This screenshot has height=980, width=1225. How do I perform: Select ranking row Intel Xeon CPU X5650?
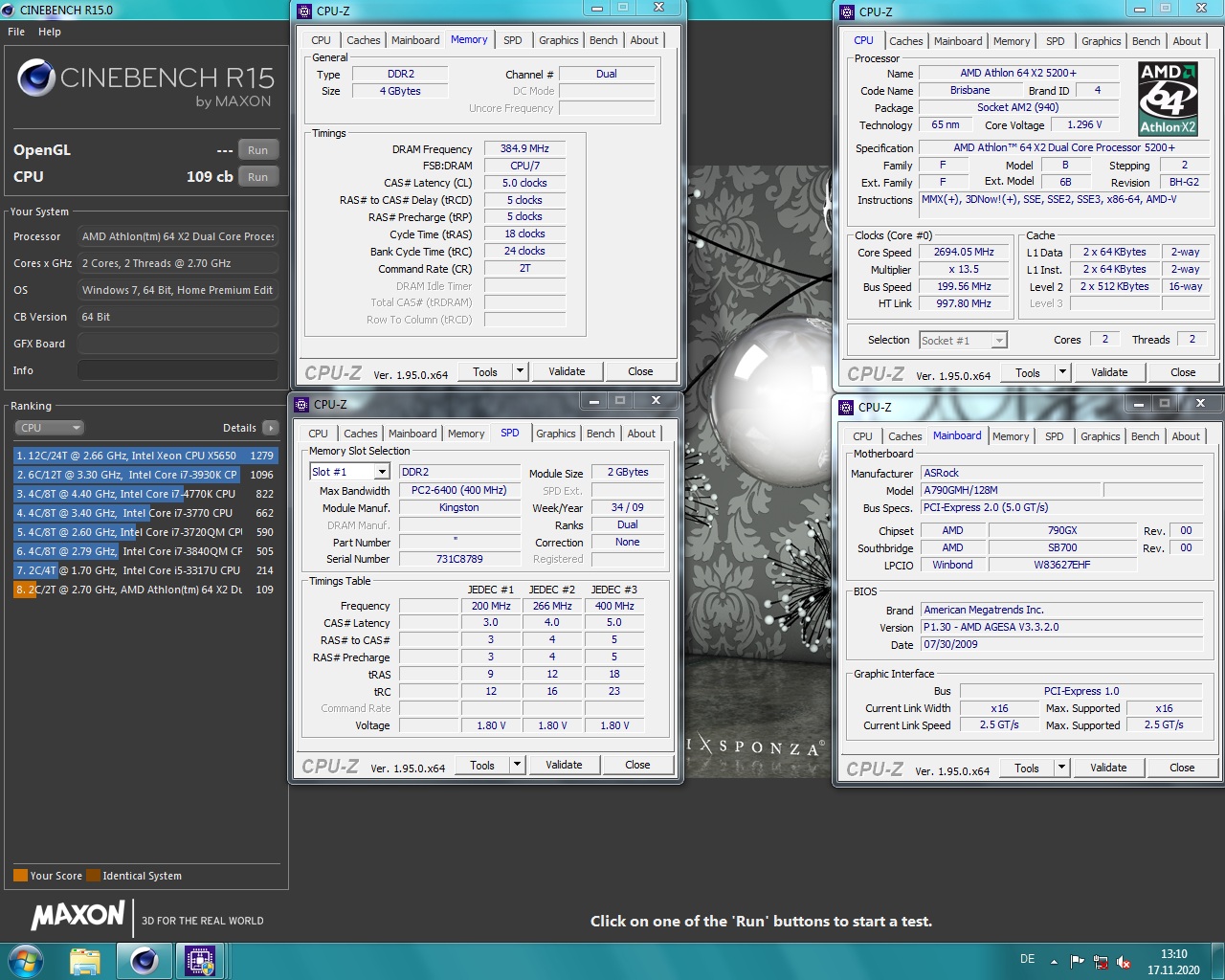(x=145, y=456)
